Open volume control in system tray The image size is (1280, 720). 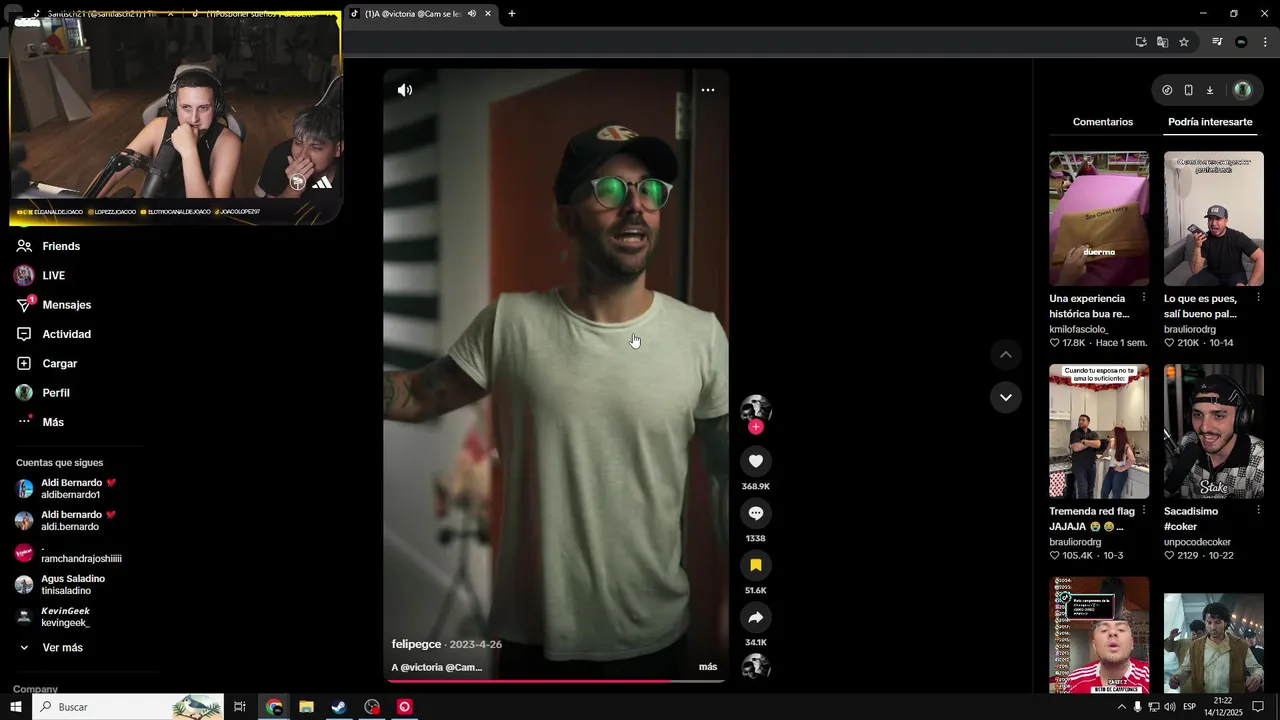point(1170,707)
